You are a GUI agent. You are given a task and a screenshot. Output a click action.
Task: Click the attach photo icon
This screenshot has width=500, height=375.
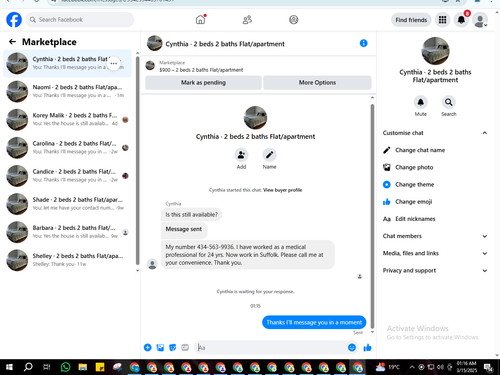160,348
